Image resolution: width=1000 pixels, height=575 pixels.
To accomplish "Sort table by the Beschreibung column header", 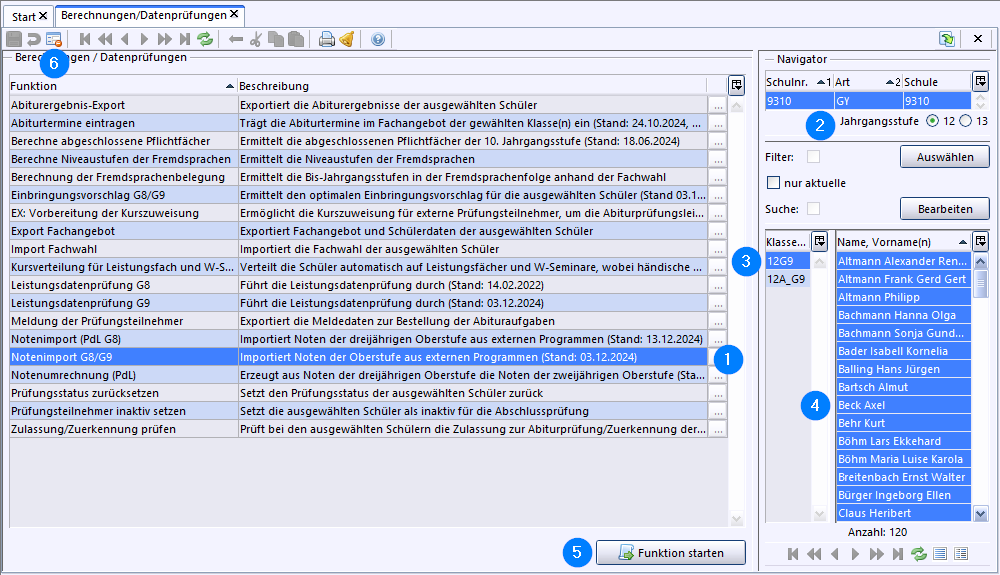I will click(472, 85).
